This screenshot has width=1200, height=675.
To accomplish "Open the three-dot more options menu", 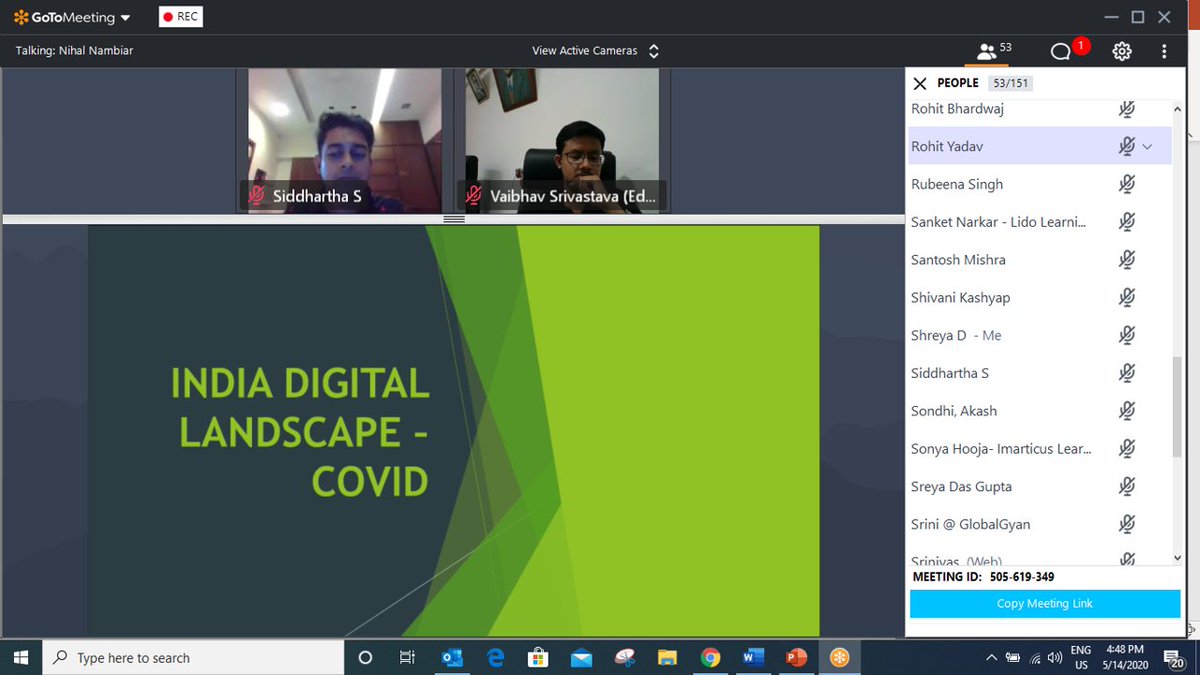I will coord(1164,51).
